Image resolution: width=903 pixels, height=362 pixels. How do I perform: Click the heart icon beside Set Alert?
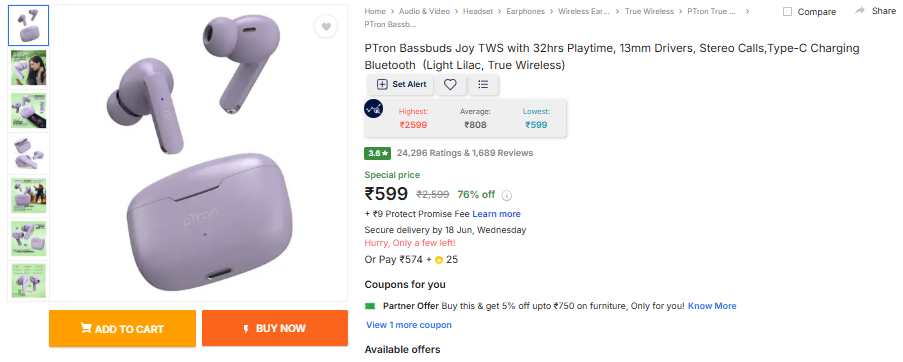click(450, 85)
